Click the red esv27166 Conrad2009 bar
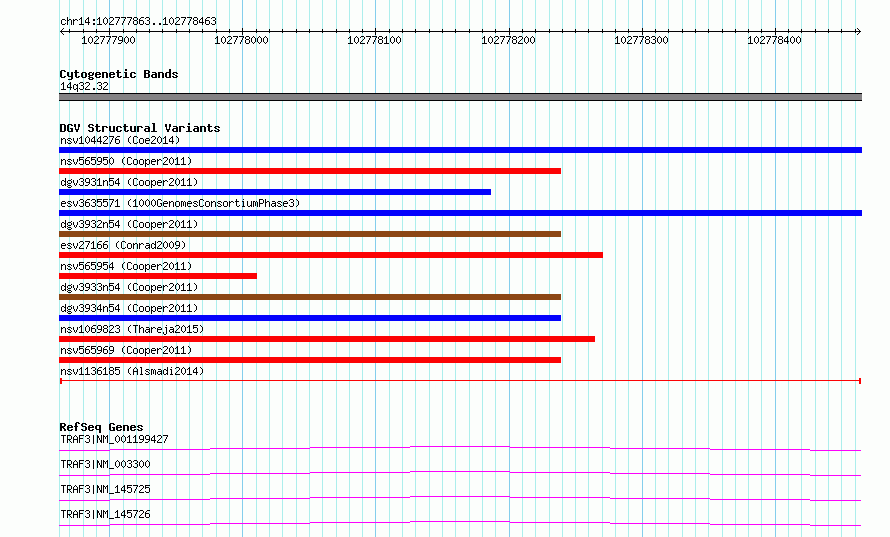890x537 pixels. (x=331, y=255)
